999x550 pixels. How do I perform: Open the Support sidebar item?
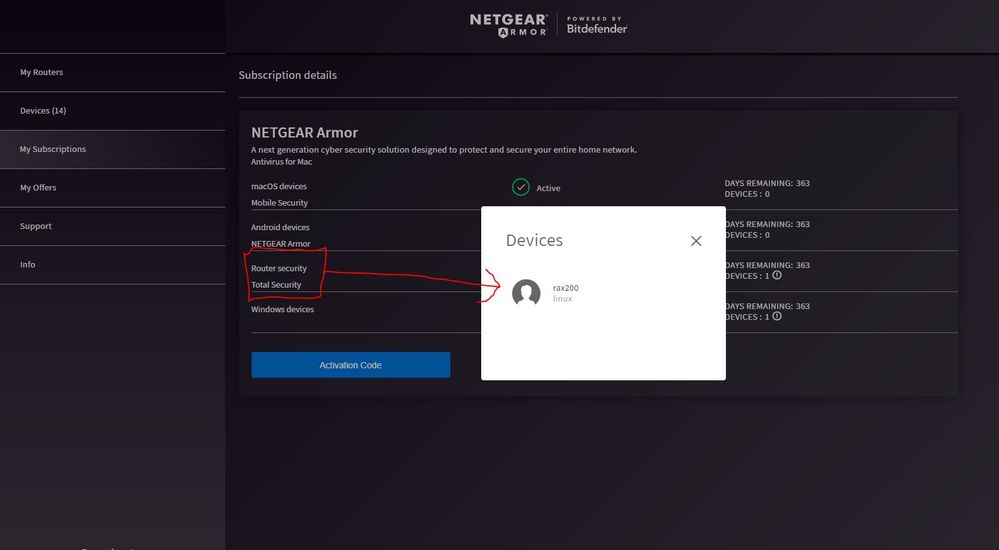pyautogui.click(x=35, y=226)
